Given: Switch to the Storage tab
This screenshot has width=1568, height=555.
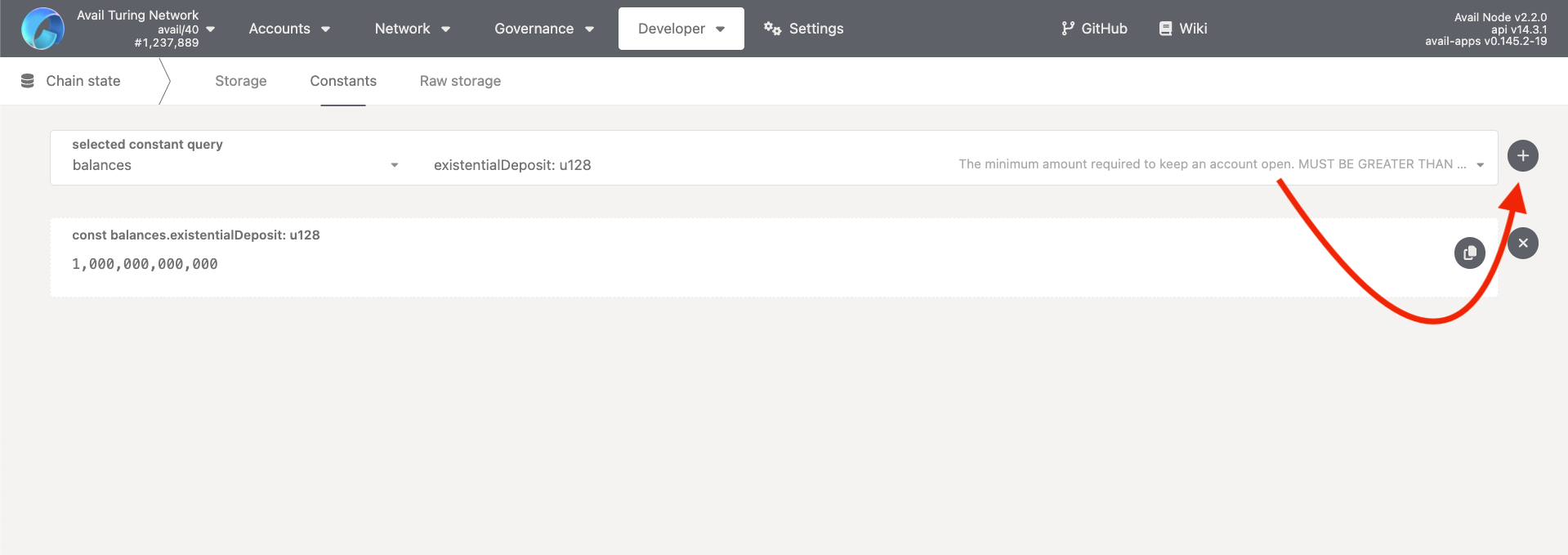Looking at the screenshot, I should click(x=240, y=81).
